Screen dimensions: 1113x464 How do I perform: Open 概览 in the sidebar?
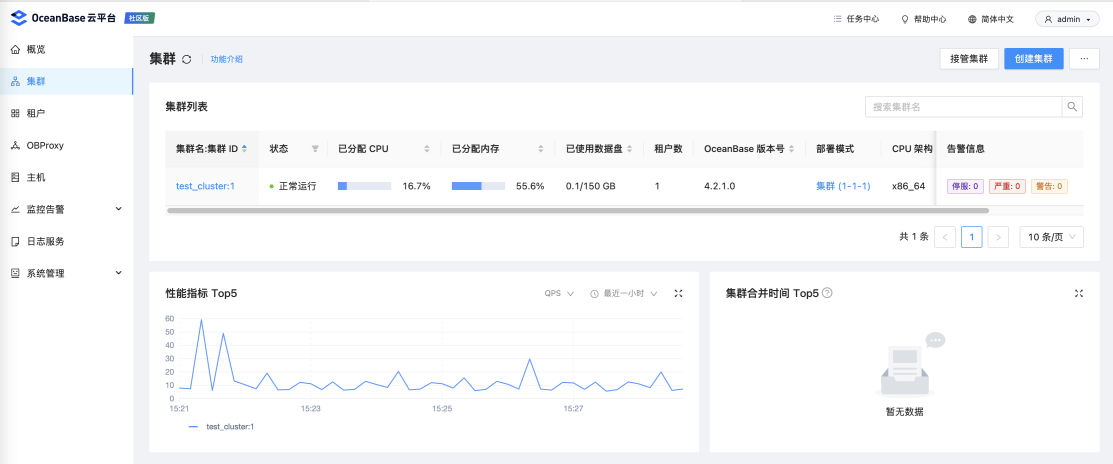[67, 50]
